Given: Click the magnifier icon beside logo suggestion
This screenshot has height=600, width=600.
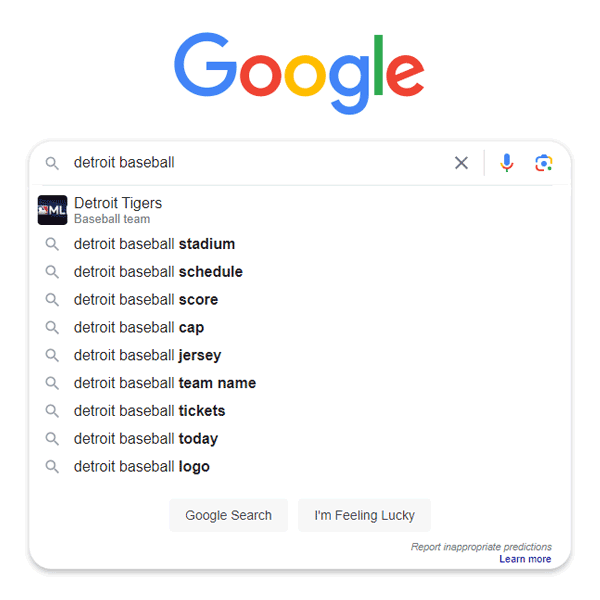Looking at the screenshot, I should pyautogui.click(x=52, y=467).
